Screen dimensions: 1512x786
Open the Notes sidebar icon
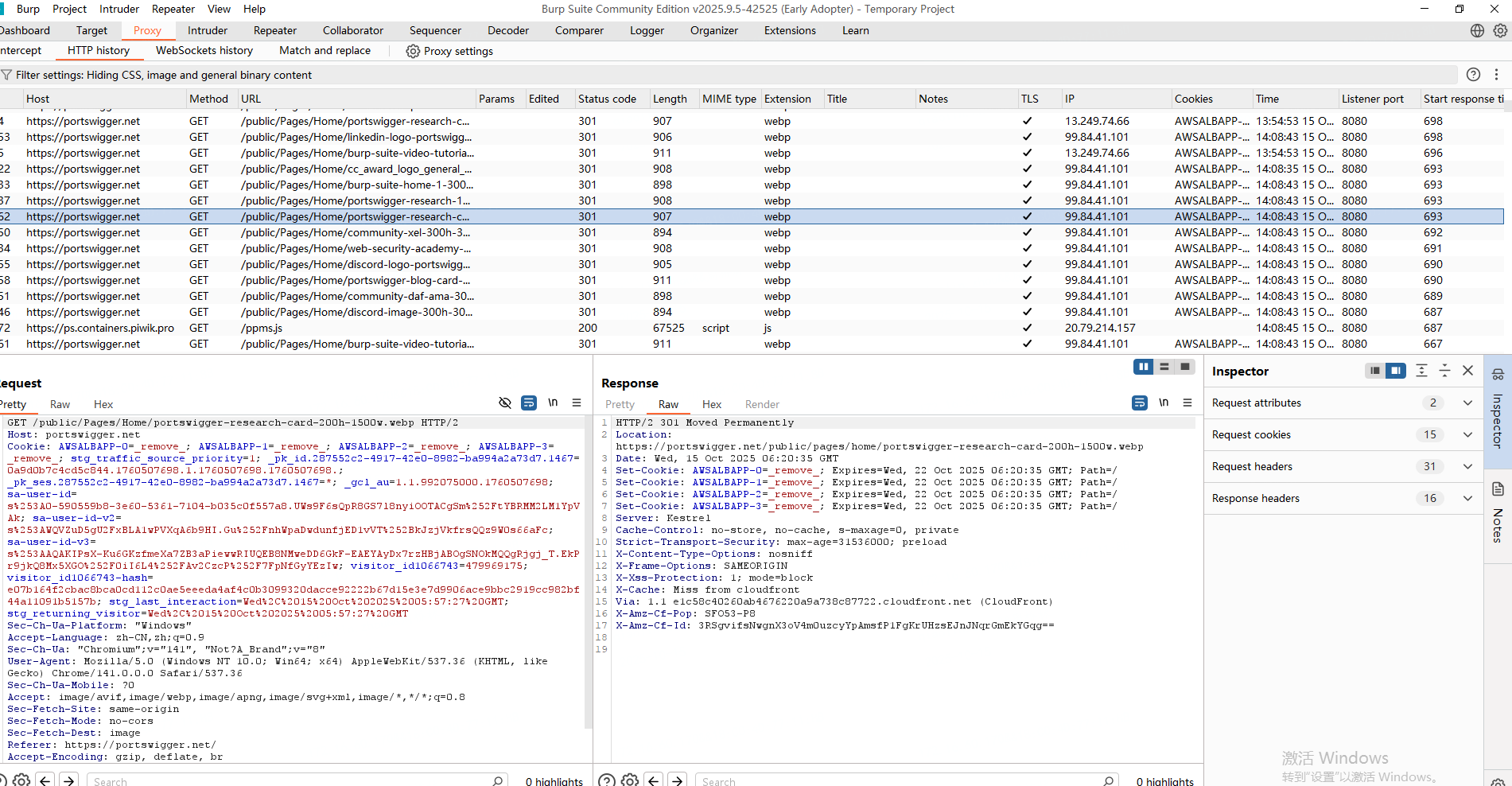1498,488
